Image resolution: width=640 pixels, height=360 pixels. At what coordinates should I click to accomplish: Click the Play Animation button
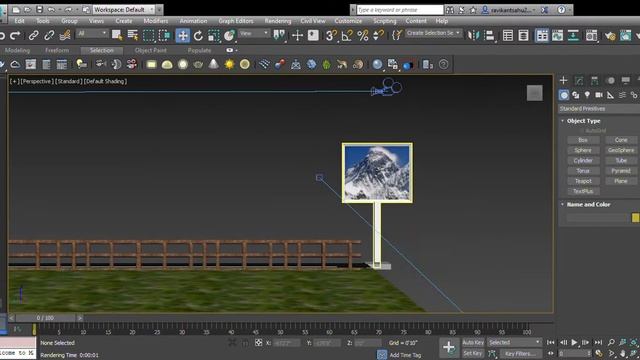(x=574, y=342)
